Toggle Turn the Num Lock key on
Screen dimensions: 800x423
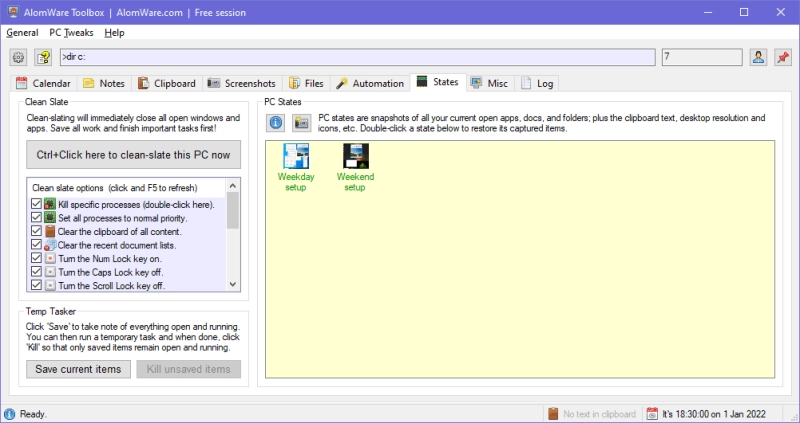click(x=36, y=258)
